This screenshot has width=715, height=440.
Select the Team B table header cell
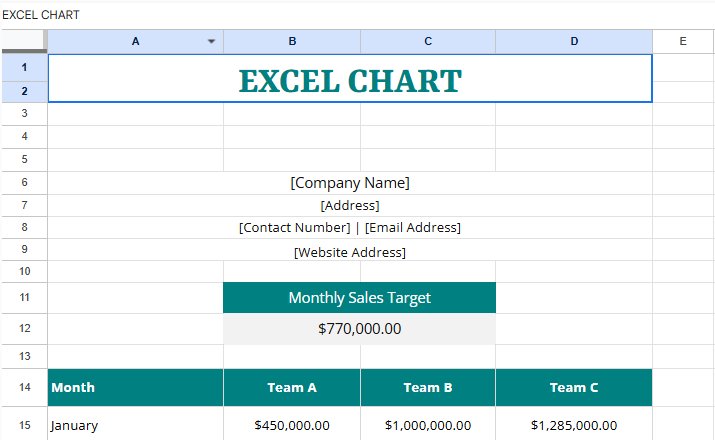click(428, 387)
